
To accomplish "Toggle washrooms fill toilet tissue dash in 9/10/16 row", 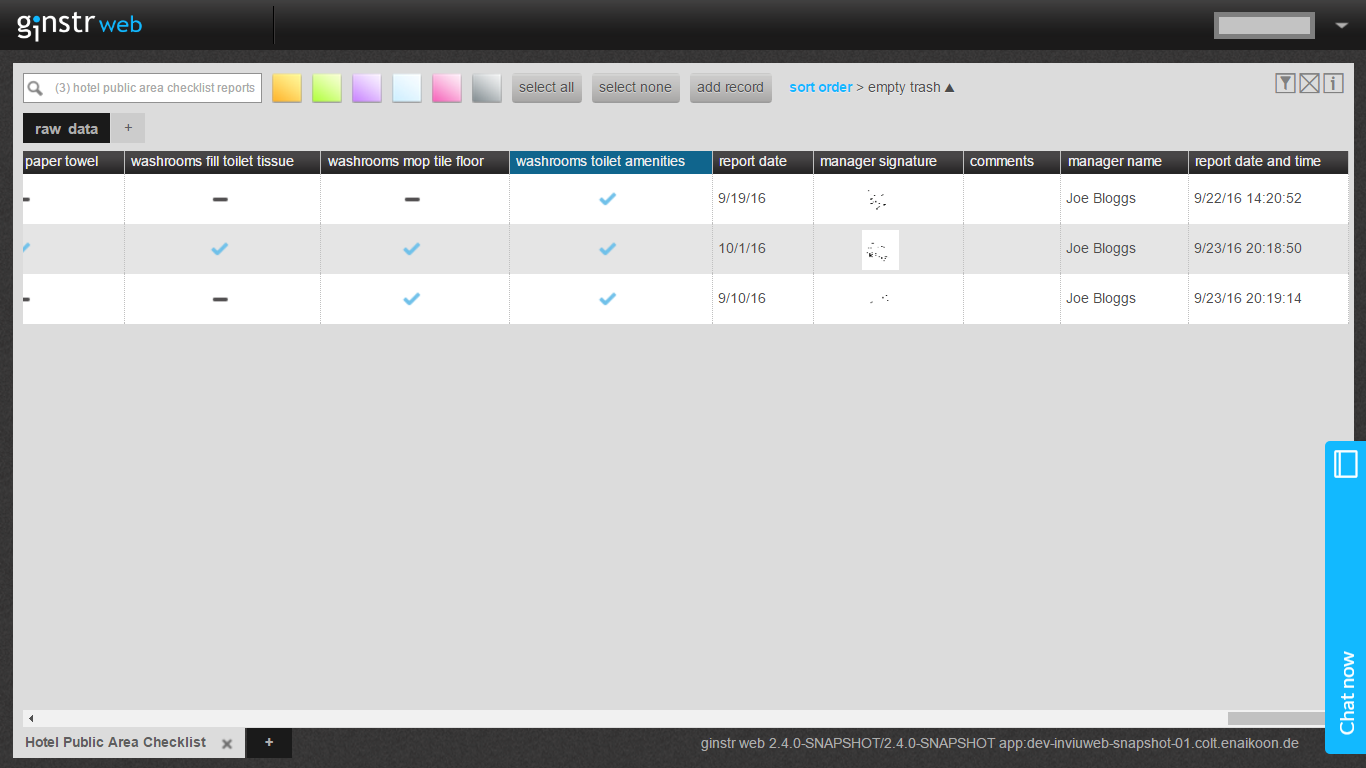I will 221,298.
